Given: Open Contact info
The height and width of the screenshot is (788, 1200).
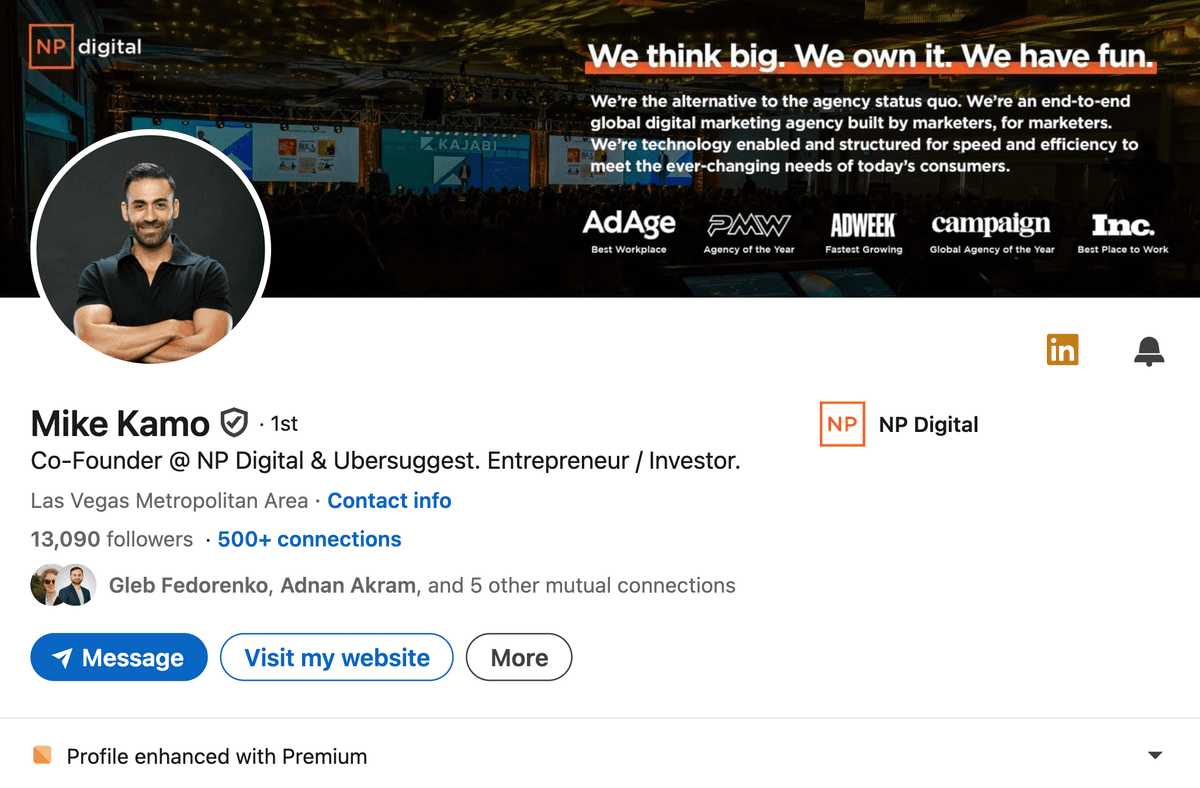Looking at the screenshot, I should 389,501.
